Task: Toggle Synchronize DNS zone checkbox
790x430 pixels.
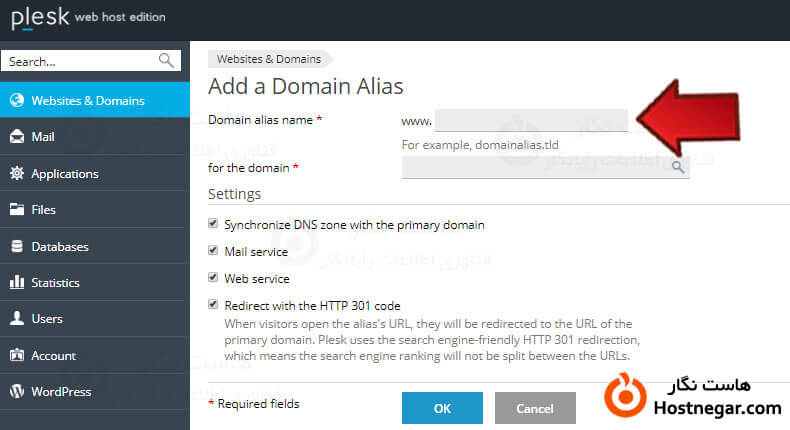Action: (x=213, y=225)
